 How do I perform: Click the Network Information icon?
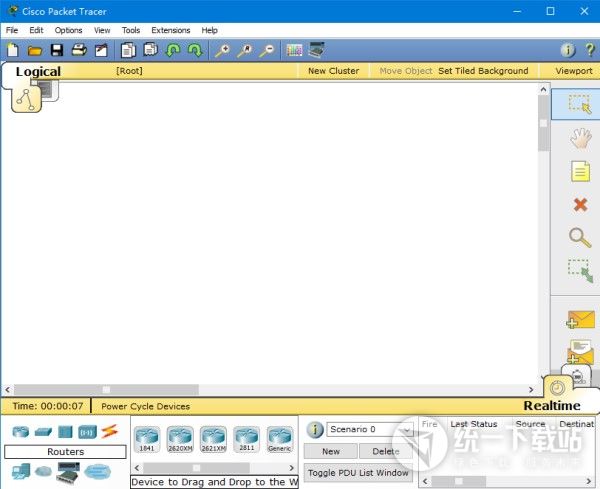[568, 50]
